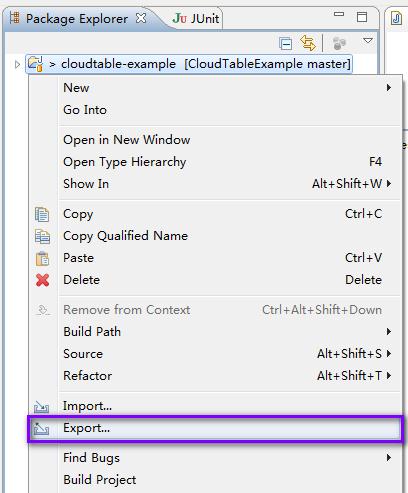Select the cloudtable-example project item

click(x=189, y=64)
